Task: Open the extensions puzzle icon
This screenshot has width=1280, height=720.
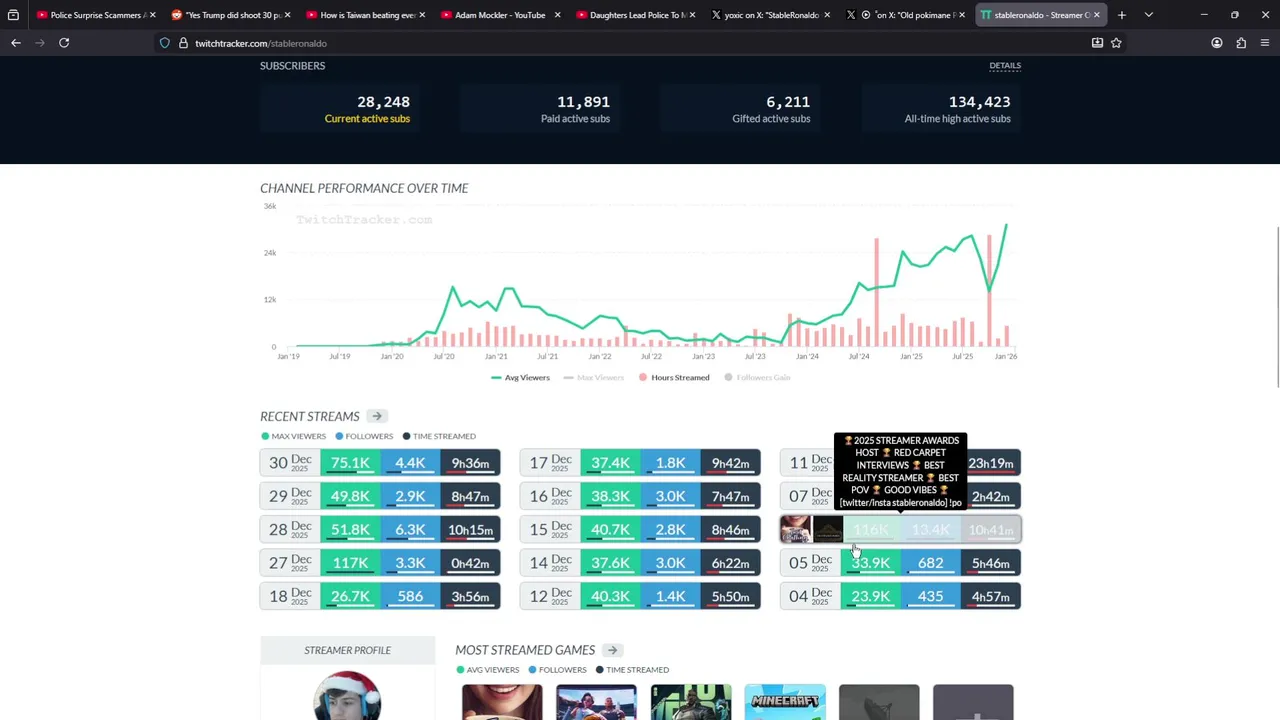Action: tap(1241, 43)
